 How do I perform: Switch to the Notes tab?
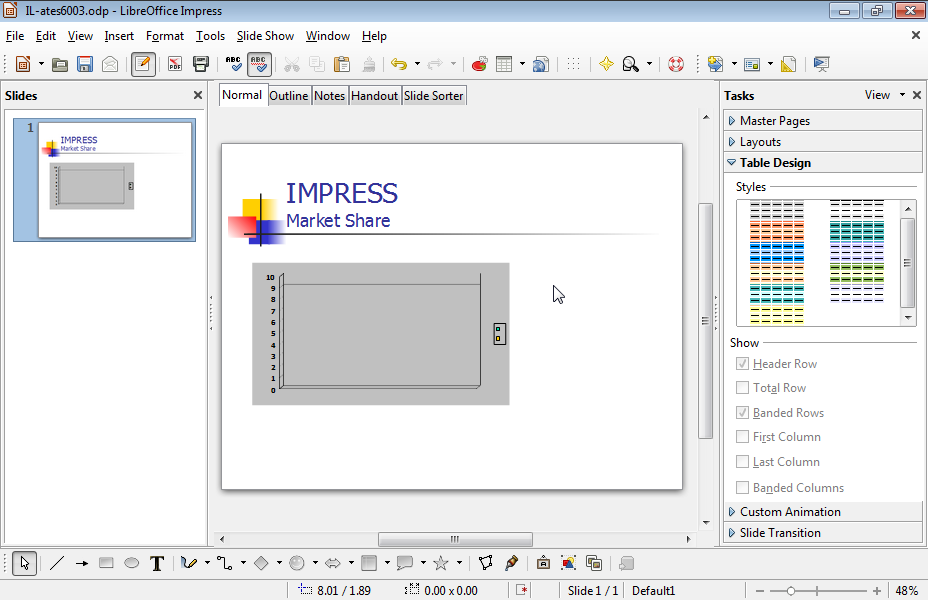point(330,96)
